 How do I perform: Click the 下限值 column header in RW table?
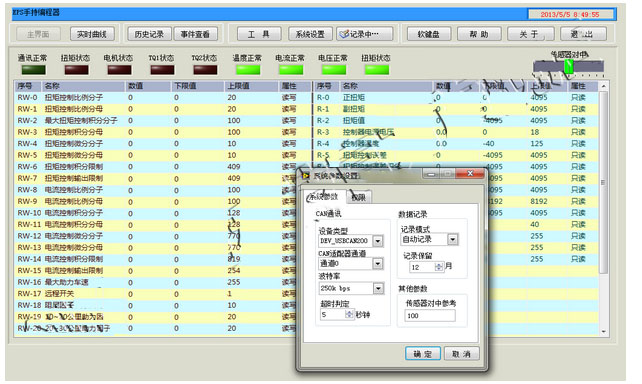pyautogui.click(x=198, y=86)
